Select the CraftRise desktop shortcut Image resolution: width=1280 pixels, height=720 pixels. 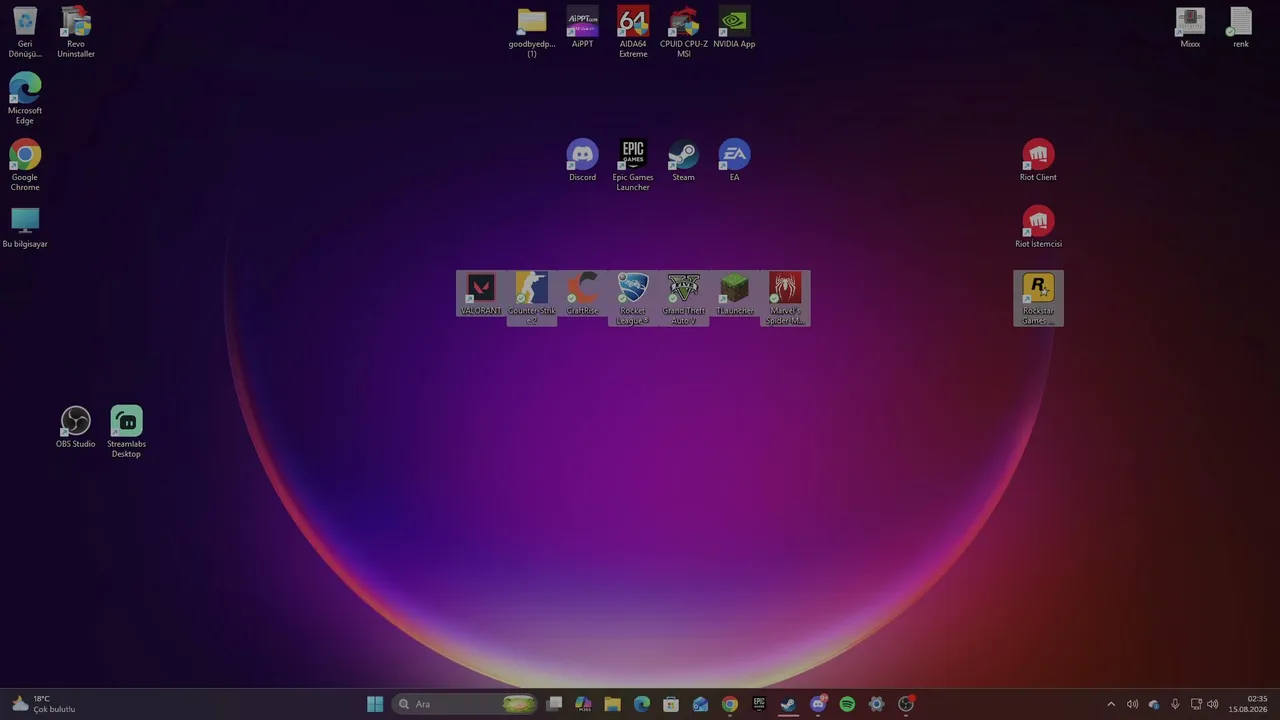tap(582, 294)
